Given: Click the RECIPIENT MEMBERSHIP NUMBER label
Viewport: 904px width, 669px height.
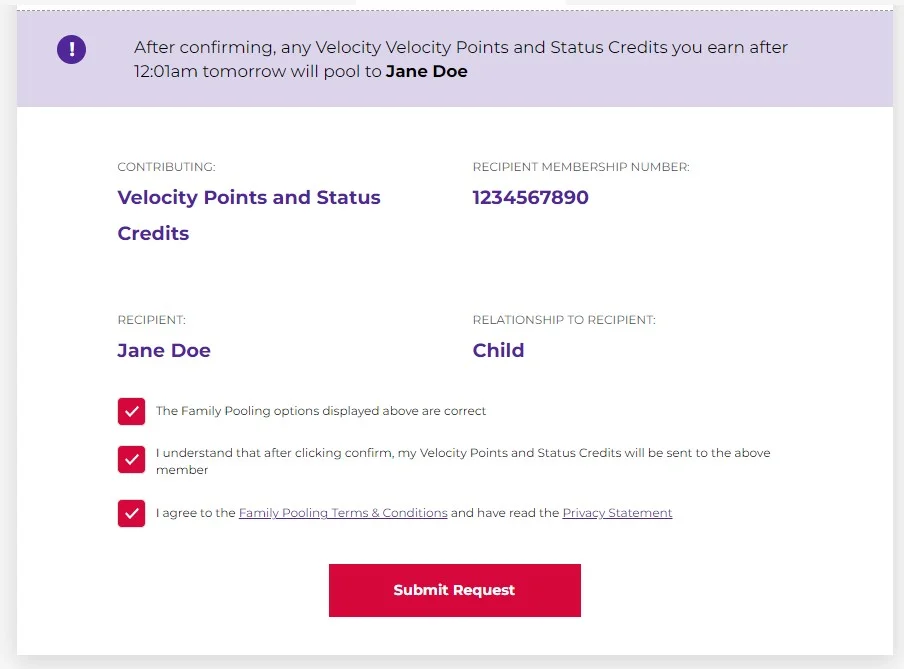Looking at the screenshot, I should point(581,167).
